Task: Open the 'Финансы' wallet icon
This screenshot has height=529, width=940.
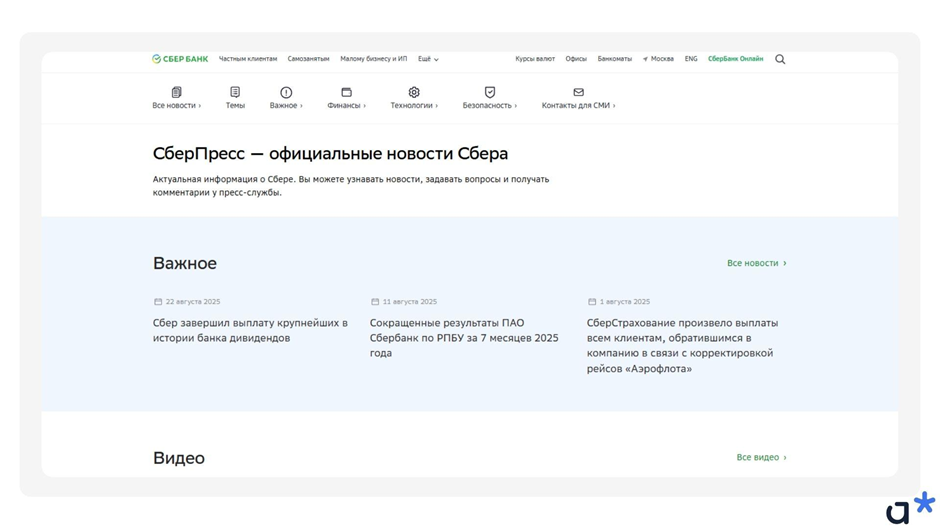Action: (346, 92)
